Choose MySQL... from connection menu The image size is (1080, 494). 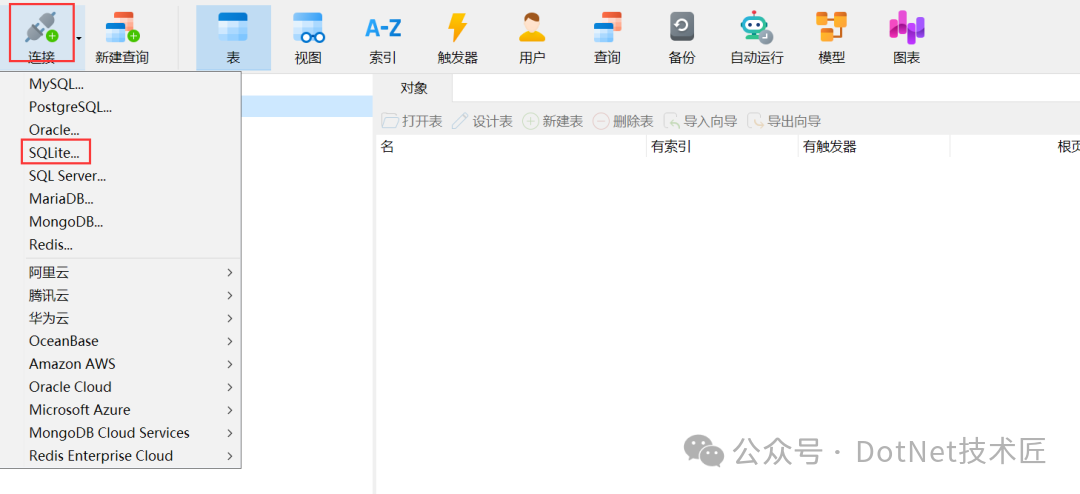click(x=56, y=84)
